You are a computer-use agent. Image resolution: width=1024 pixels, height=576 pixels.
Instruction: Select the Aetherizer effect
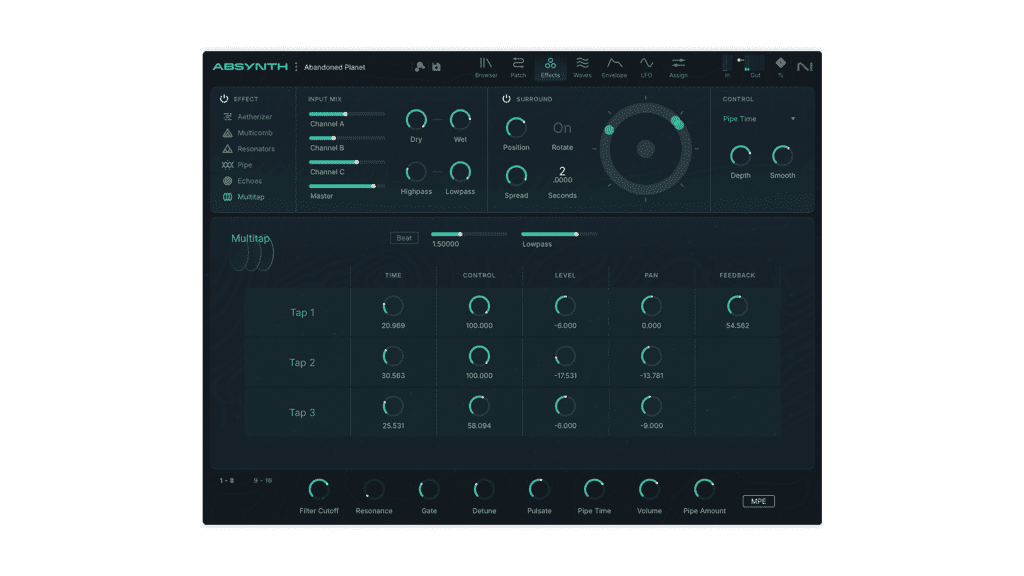point(254,117)
